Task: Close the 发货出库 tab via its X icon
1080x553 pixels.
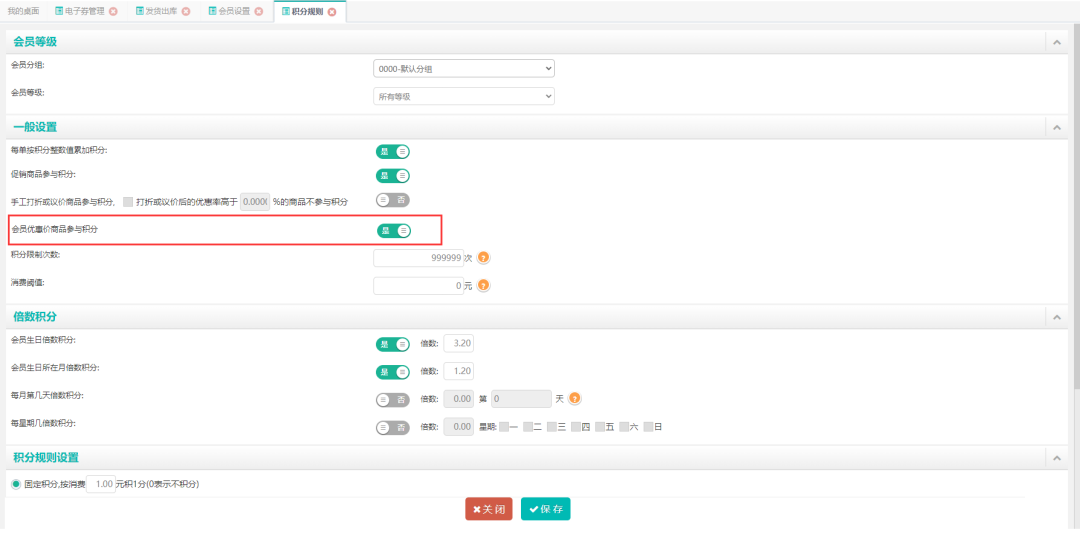Action: (186, 12)
